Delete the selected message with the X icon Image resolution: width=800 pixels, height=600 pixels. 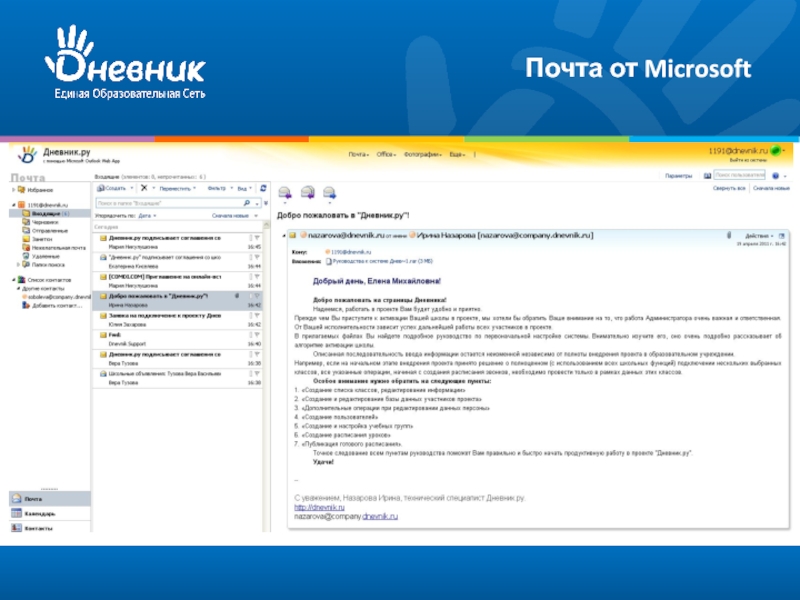144,188
